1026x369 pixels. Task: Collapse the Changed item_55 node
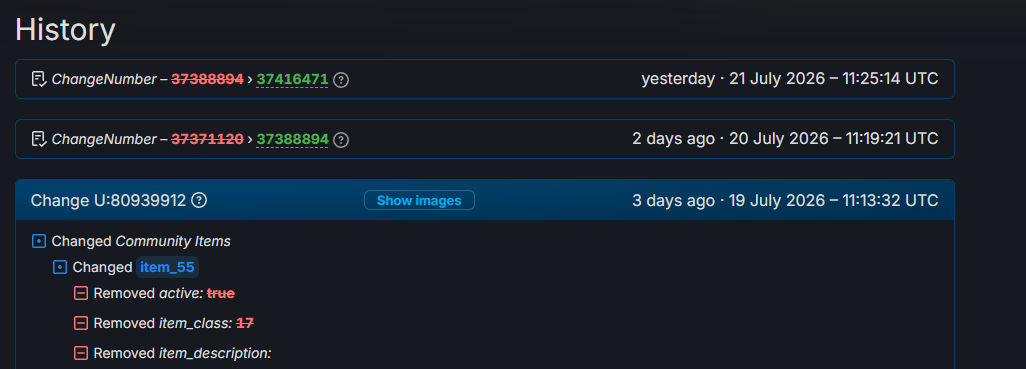click(x=60, y=268)
